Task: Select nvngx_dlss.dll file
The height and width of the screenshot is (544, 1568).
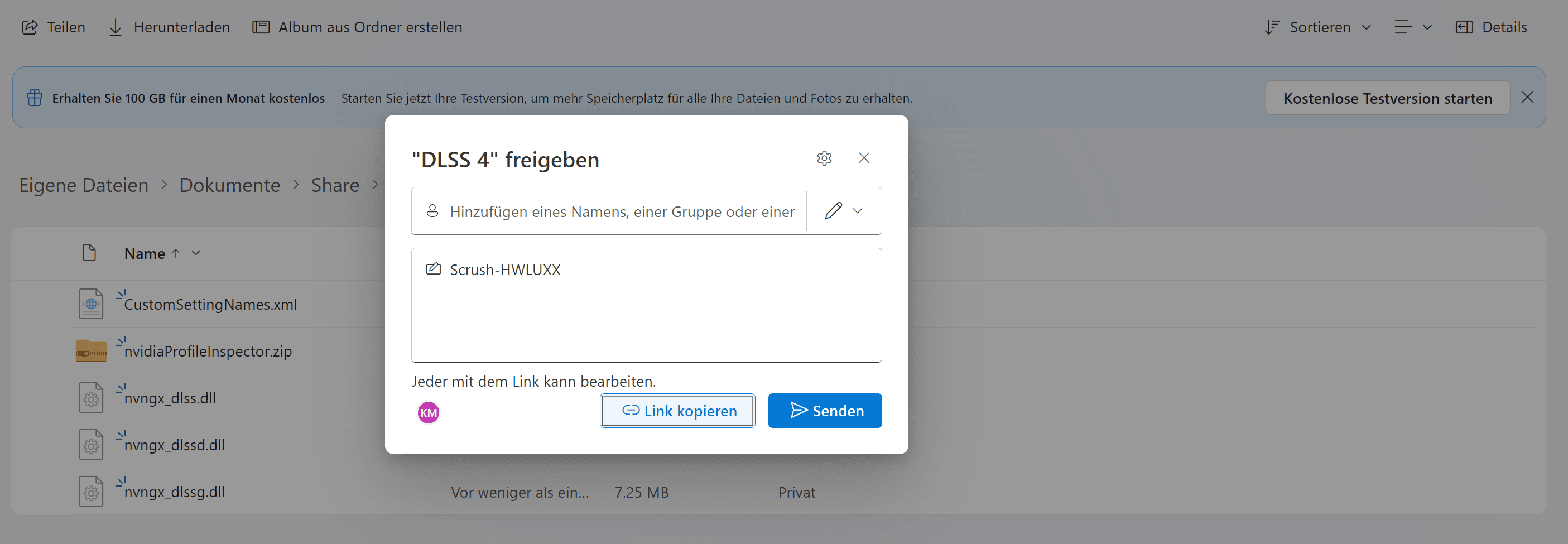Action: pyautogui.click(x=170, y=398)
